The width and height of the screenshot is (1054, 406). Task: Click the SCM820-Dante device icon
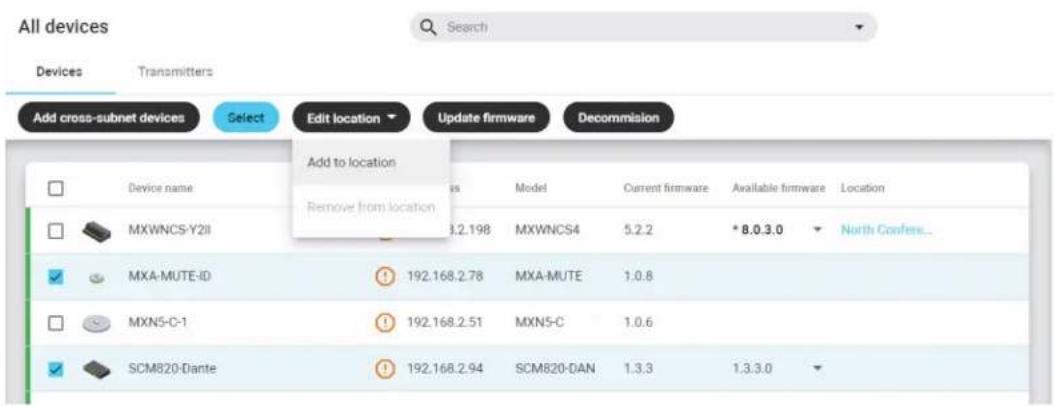click(96, 368)
